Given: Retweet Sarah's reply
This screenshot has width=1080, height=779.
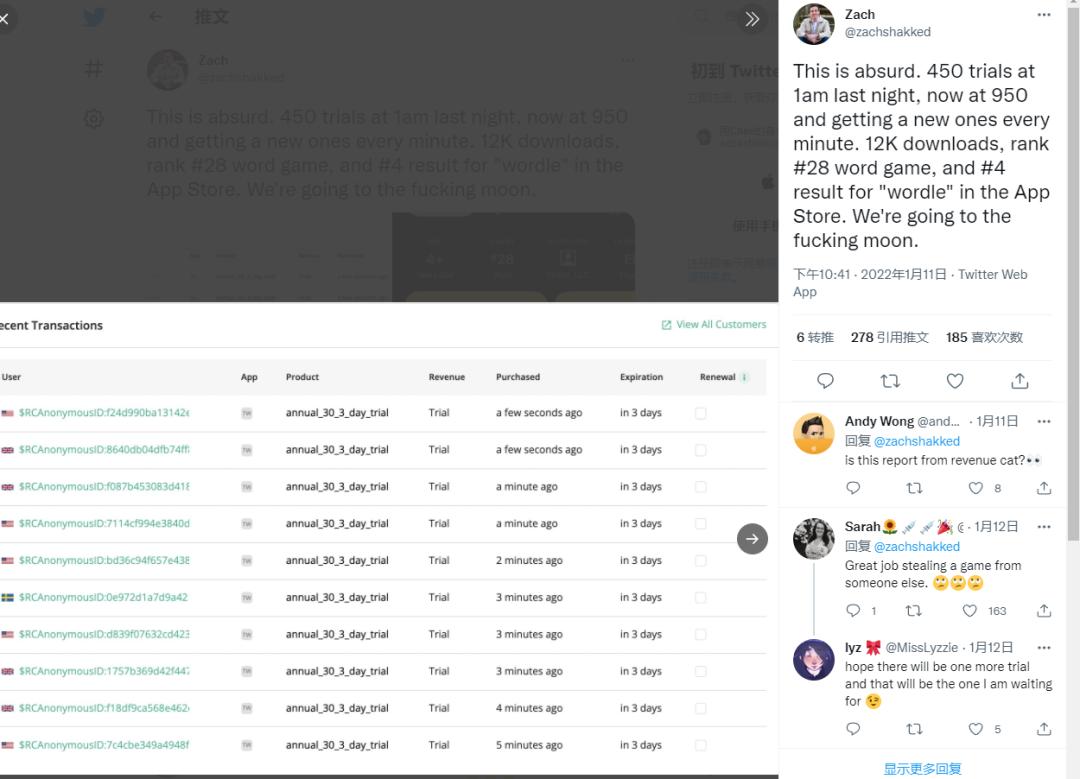Looking at the screenshot, I should pyautogui.click(x=913, y=610).
